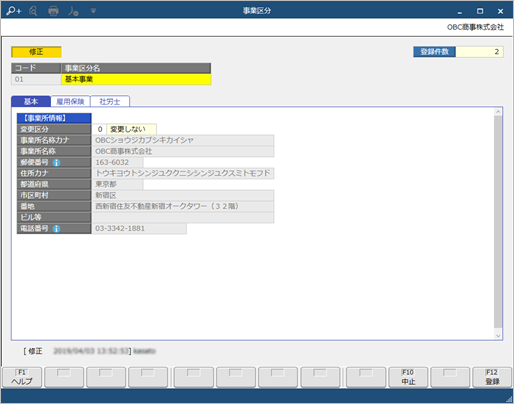Click the vertical scrollbar track in the panel

click(x=498, y=222)
